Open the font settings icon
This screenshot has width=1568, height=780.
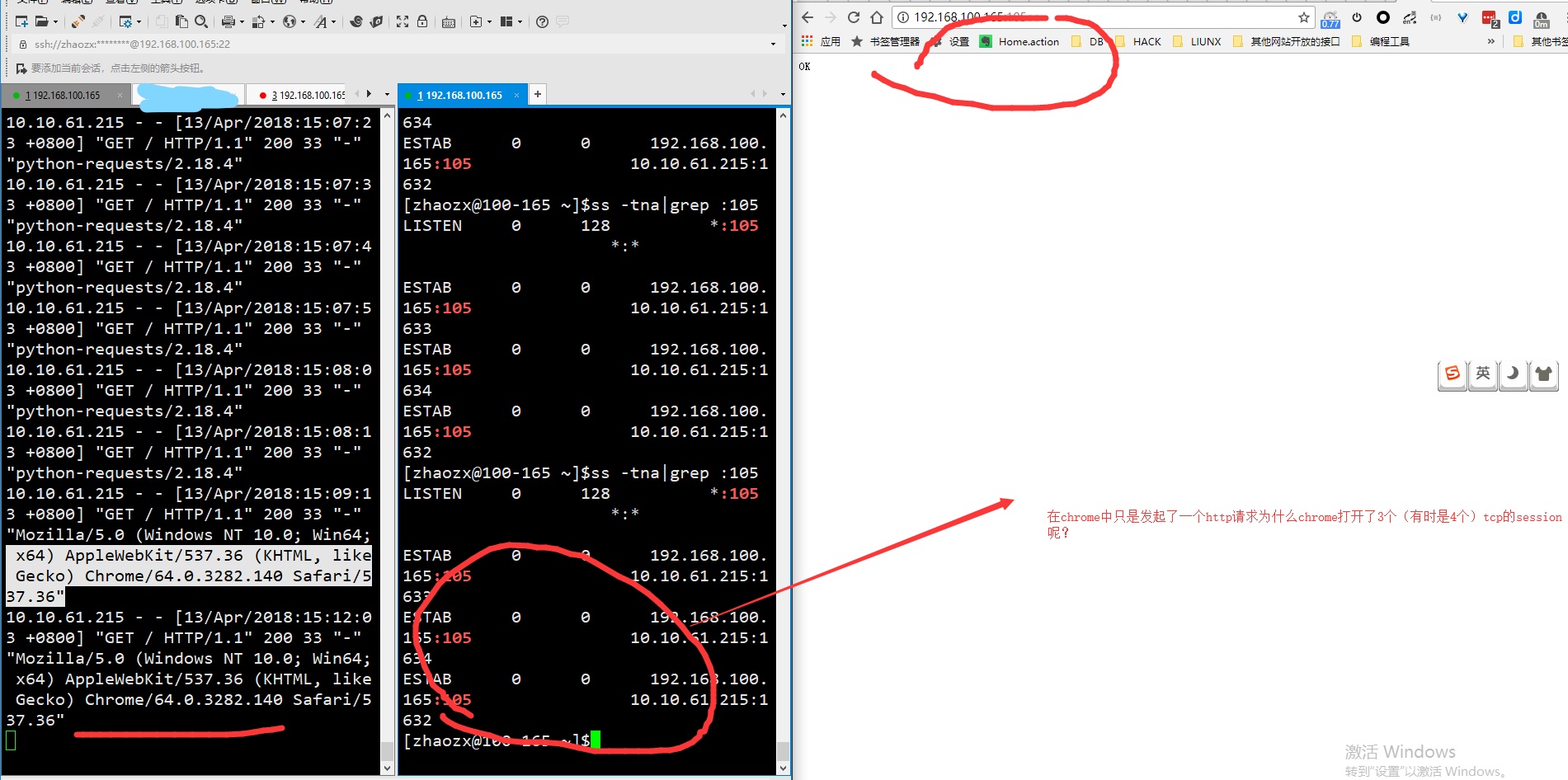[x=320, y=21]
